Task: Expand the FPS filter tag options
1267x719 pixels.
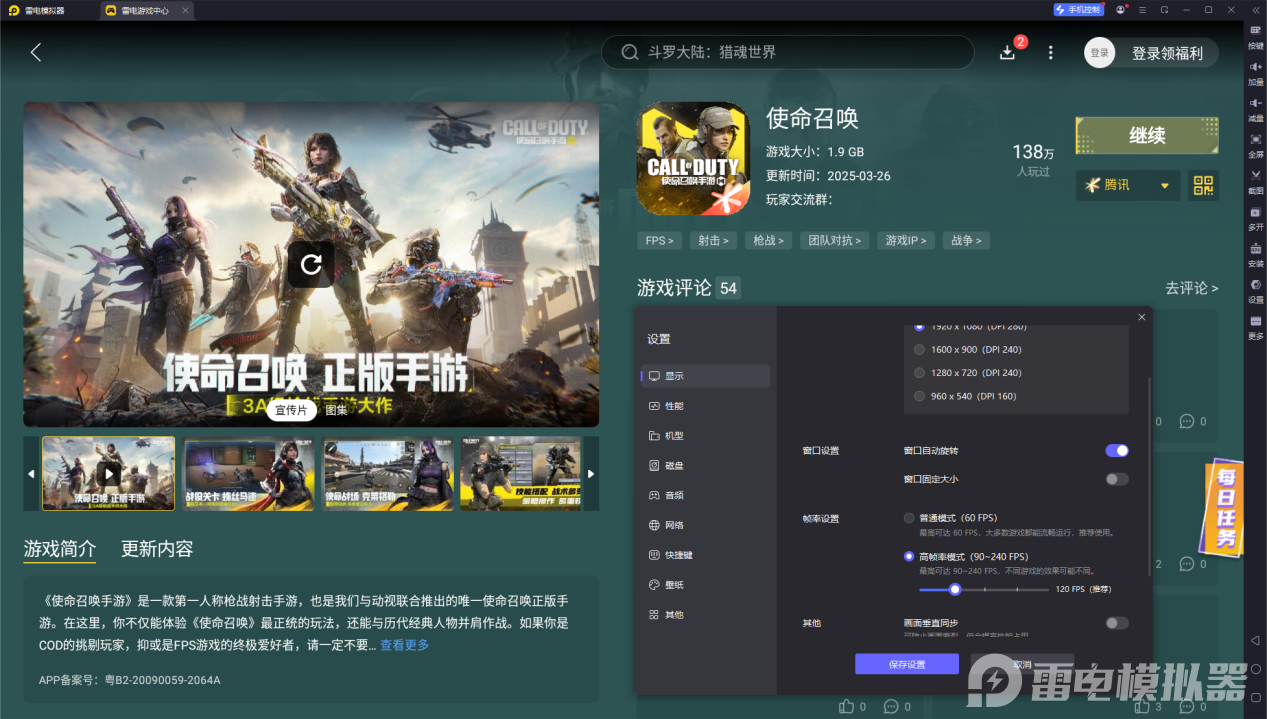Action: click(659, 240)
